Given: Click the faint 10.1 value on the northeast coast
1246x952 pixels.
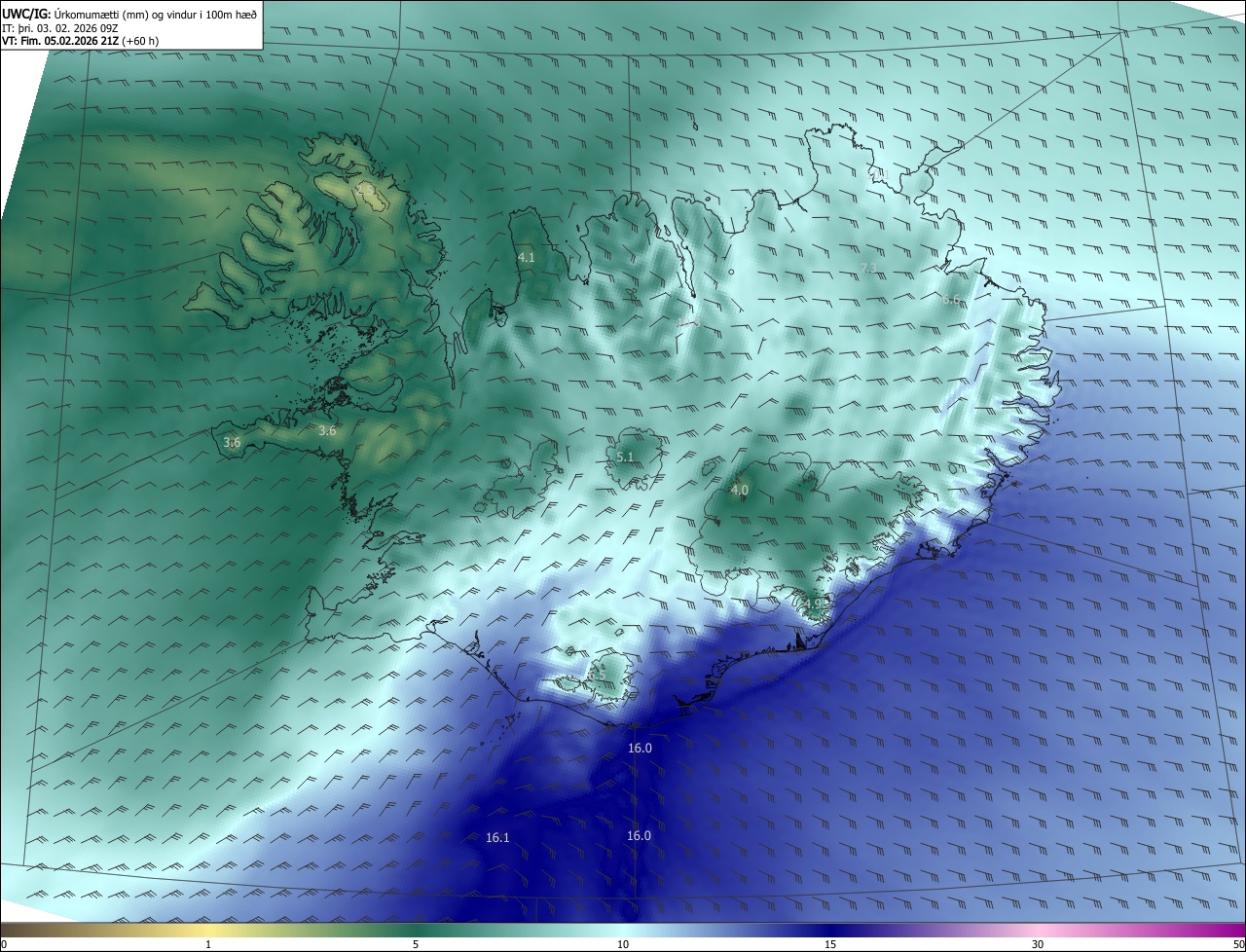Looking at the screenshot, I should coord(879,175).
